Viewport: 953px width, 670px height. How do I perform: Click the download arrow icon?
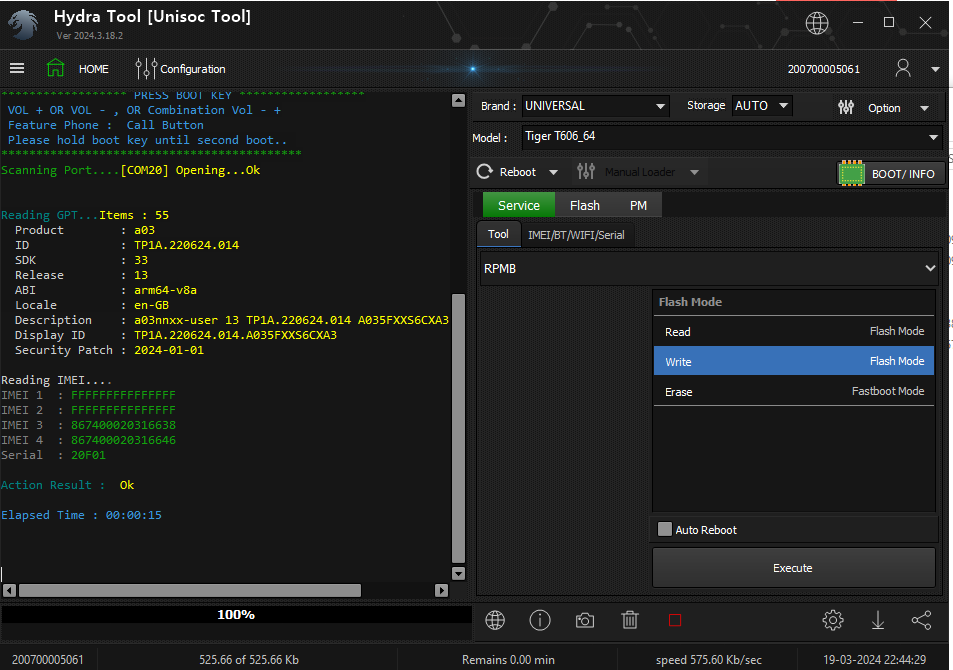(x=878, y=620)
